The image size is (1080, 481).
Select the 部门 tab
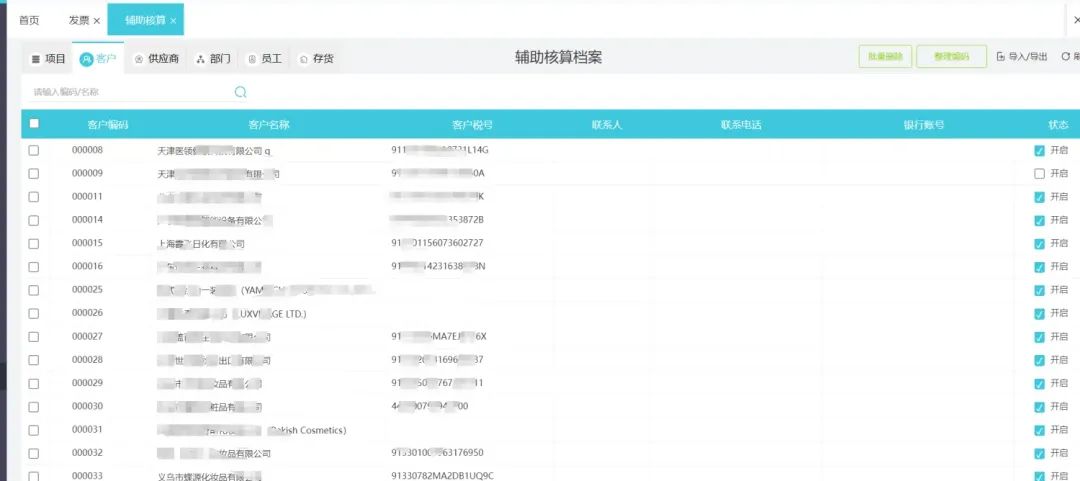[213, 59]
